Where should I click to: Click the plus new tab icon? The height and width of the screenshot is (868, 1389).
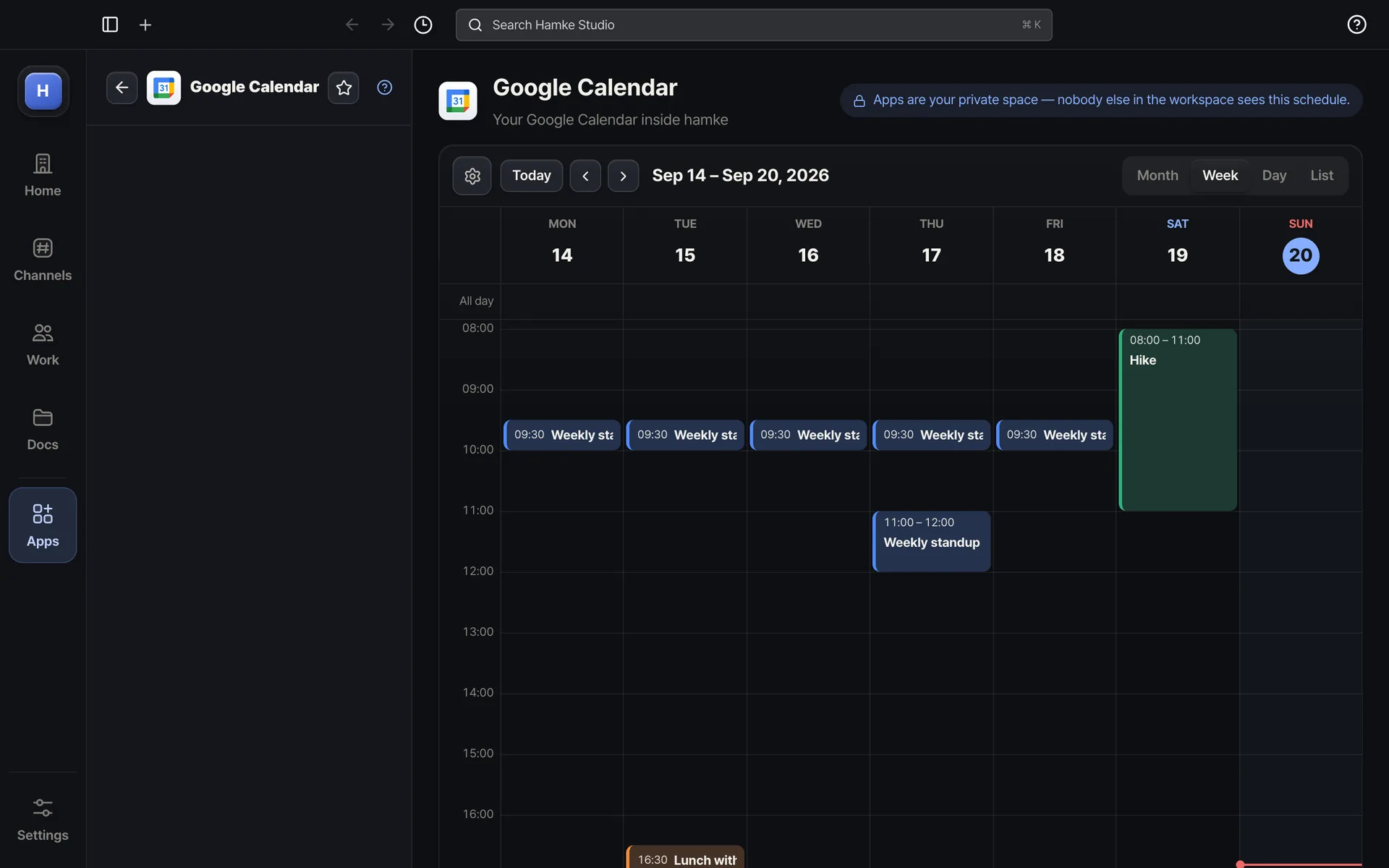(x=145, y=25)
